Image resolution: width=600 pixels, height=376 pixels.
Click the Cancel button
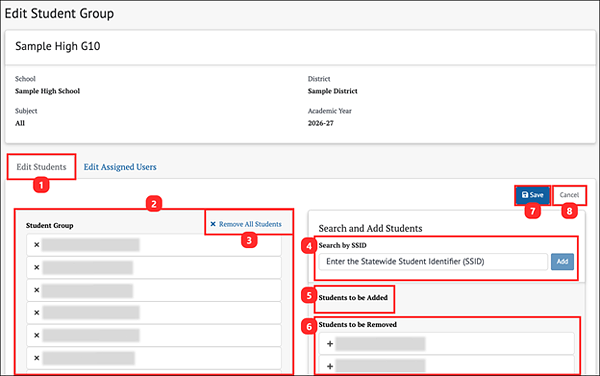click(x=569, y=195)
